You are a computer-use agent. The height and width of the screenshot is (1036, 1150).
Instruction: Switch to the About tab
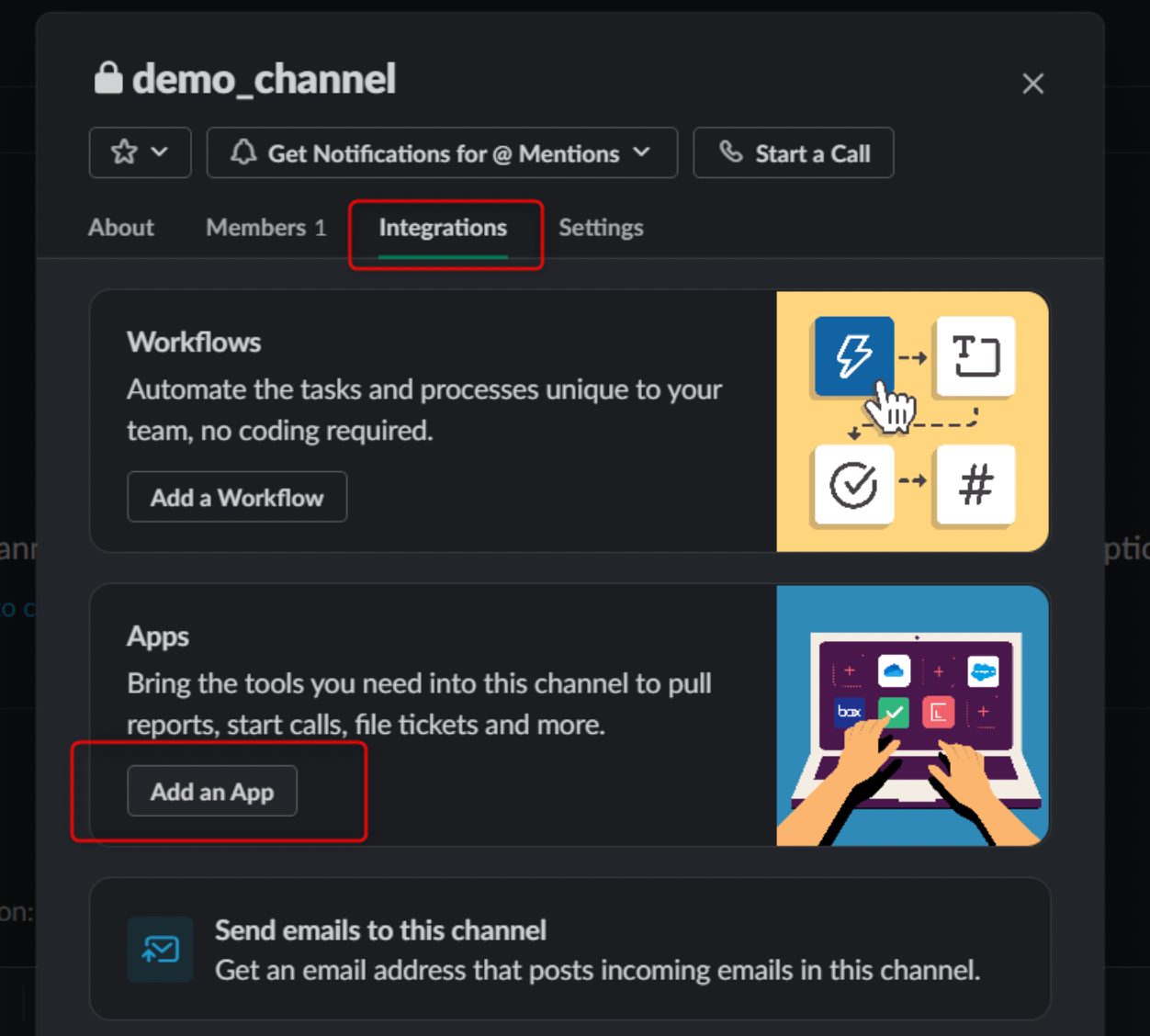[121, 228]
